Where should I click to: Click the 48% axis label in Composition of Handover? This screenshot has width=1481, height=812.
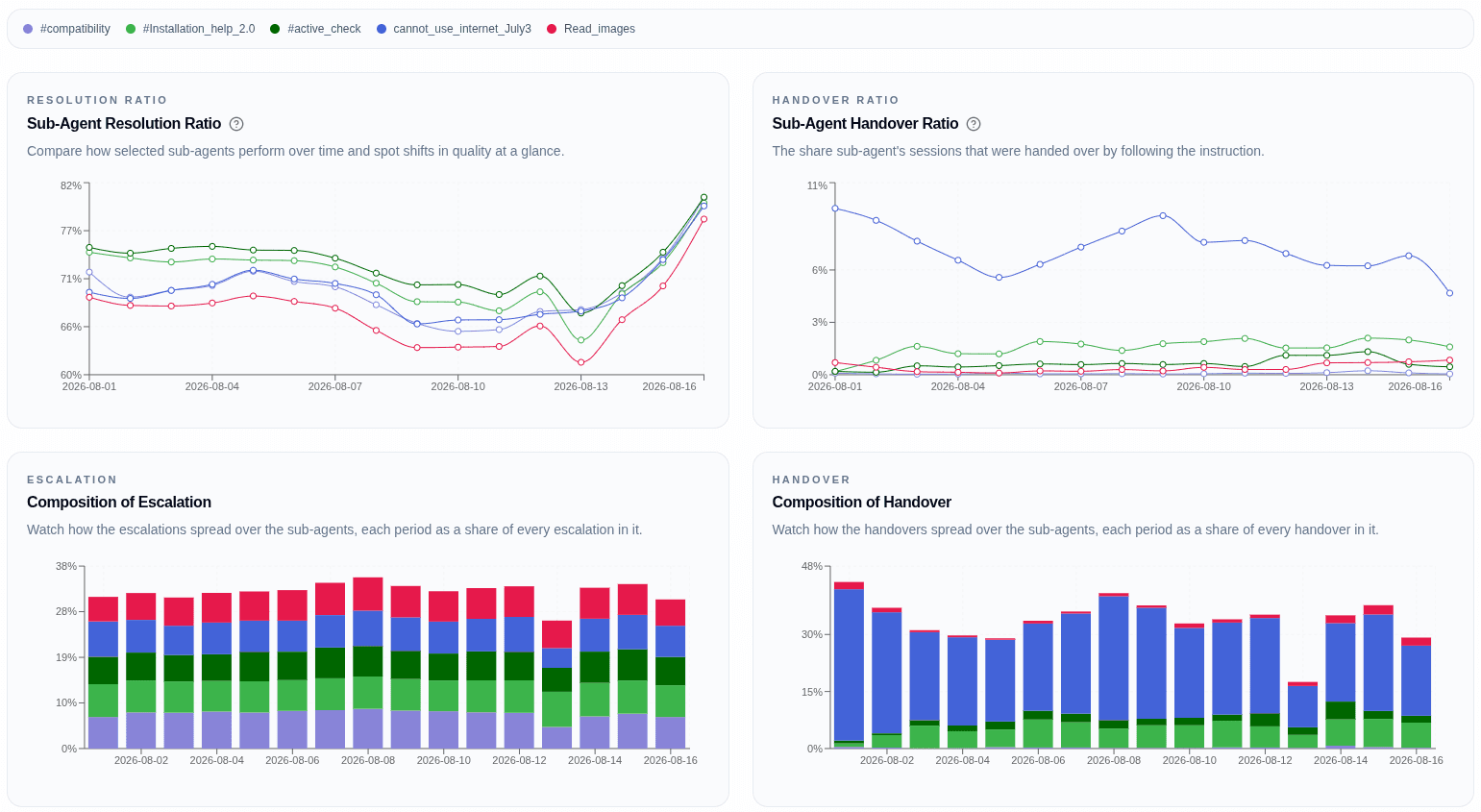(x=812, y=566)
